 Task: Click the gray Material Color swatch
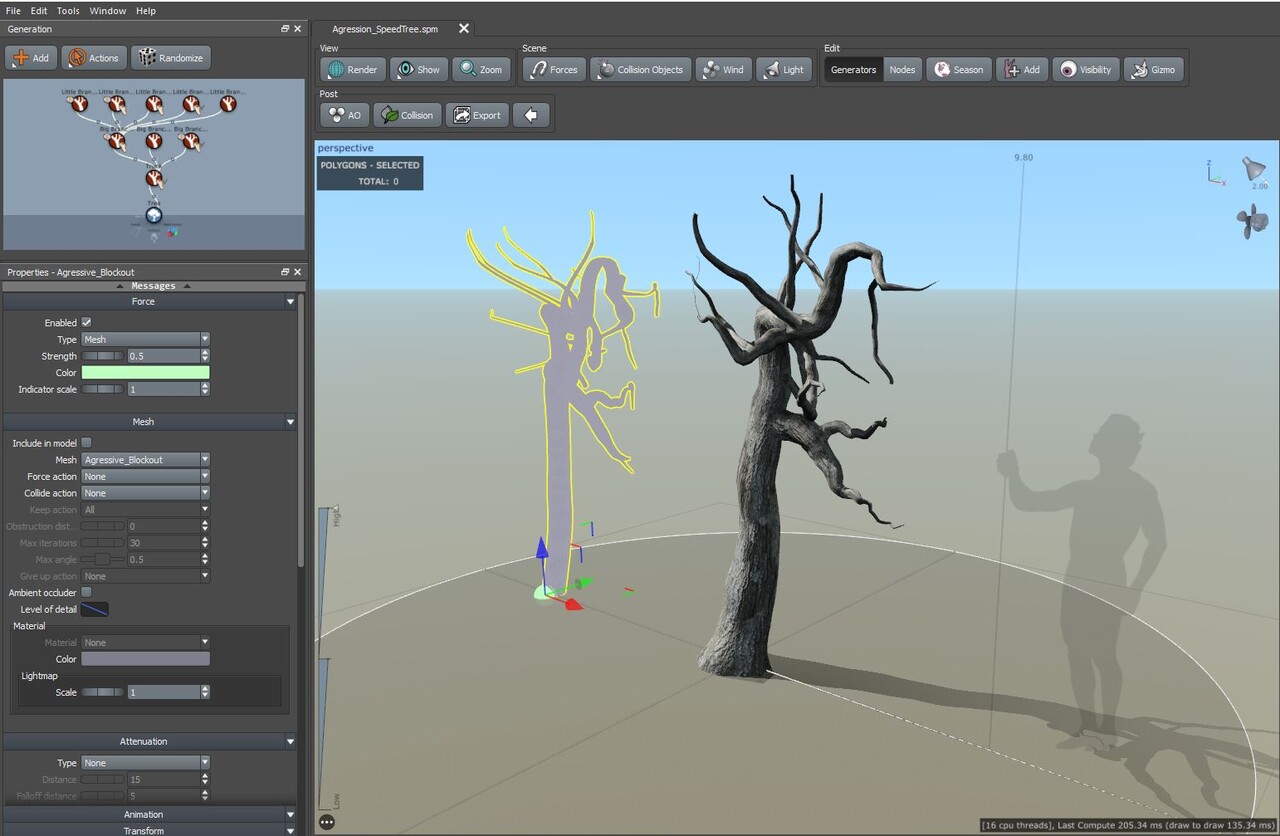click(145, 659)
